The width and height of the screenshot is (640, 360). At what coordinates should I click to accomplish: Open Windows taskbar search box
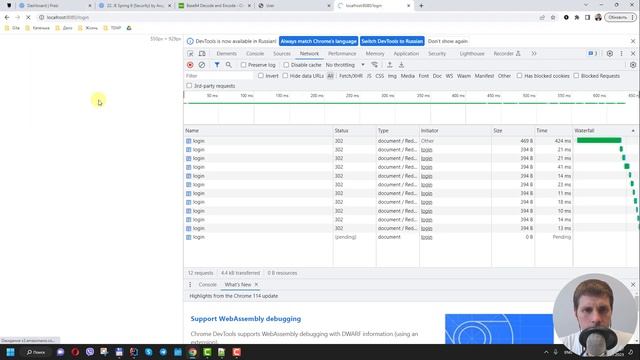(x=36, y=352)
